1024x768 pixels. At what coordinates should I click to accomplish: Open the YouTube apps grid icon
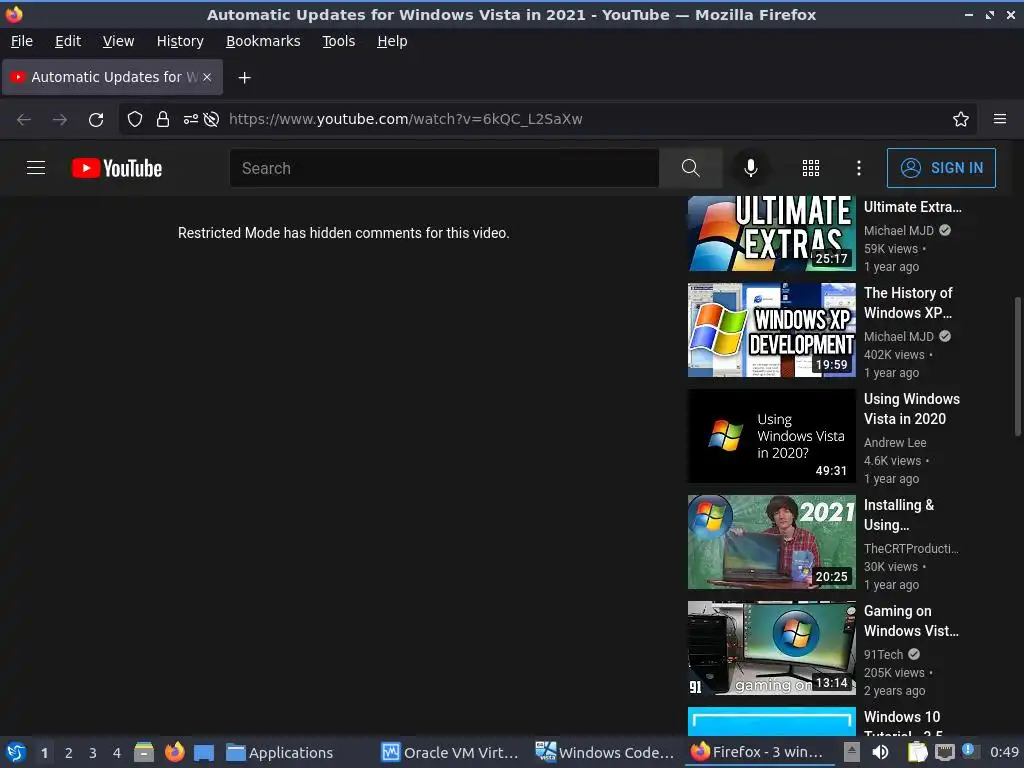click(810, 168)
